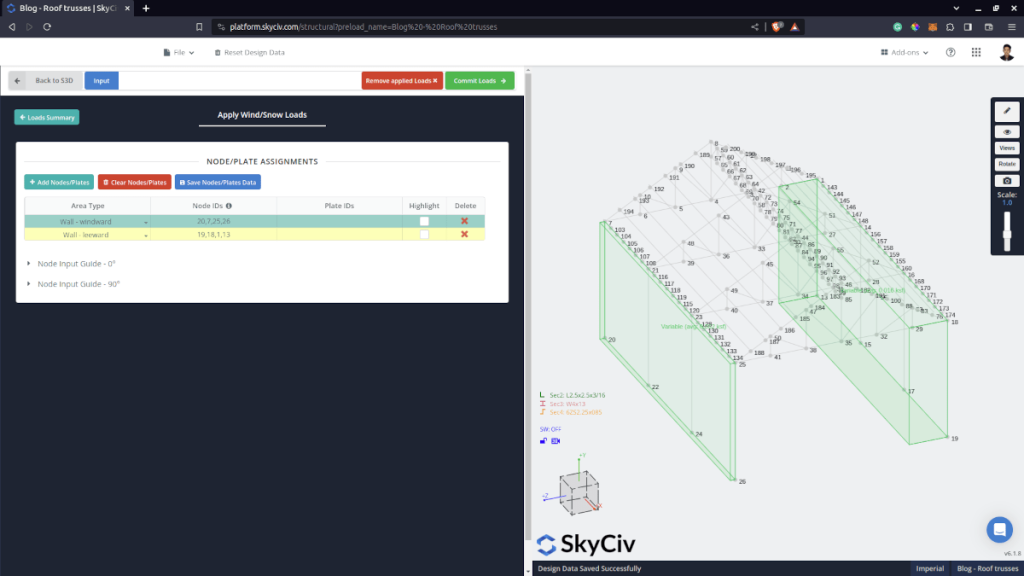
Task: Enable highlight for Wall - windward
Action: click(424, 220)
